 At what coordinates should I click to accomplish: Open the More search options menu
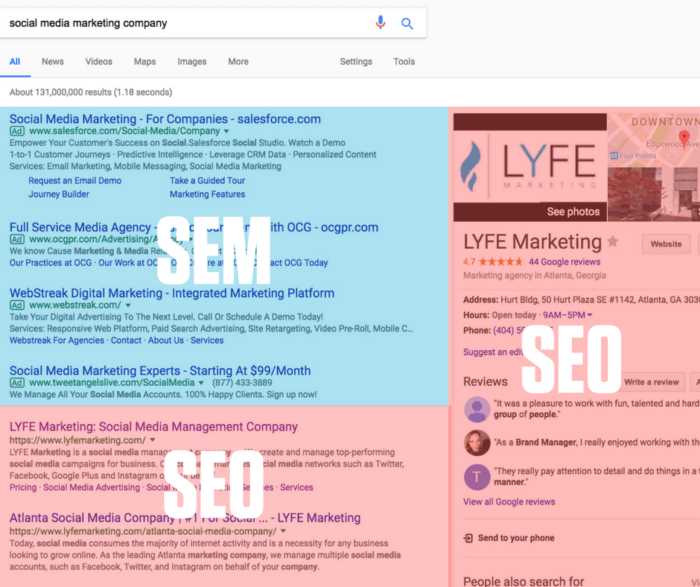(238, 62)
